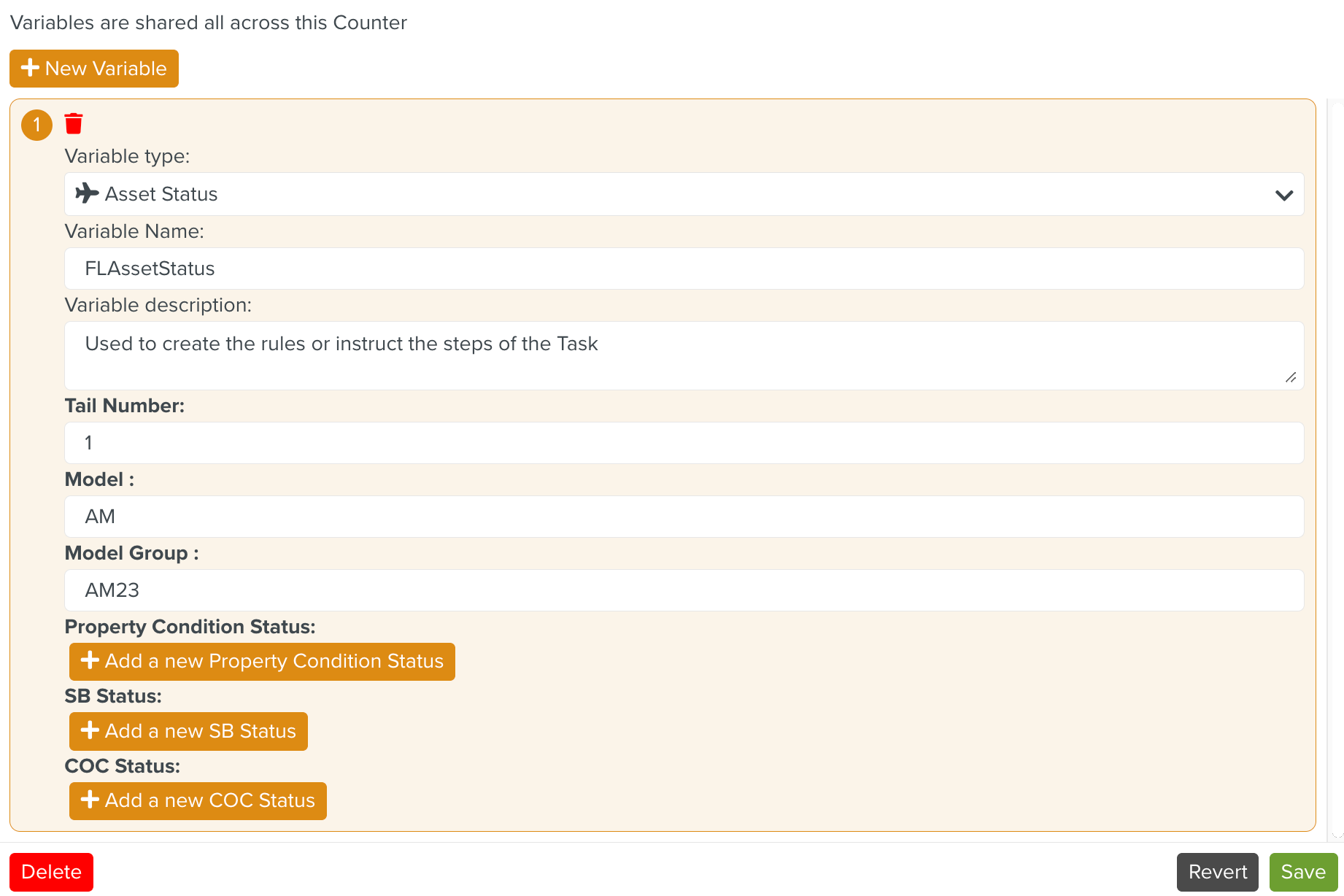Focus the Variable Name field FLAssetStatus

tap(683, 269)
